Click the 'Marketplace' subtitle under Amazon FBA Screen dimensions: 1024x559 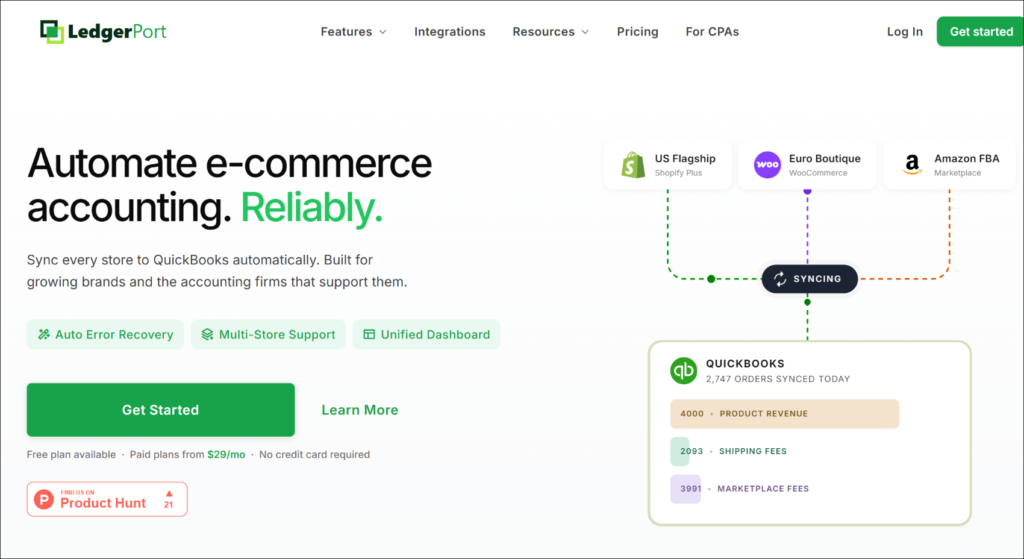(x=957, y=173)
